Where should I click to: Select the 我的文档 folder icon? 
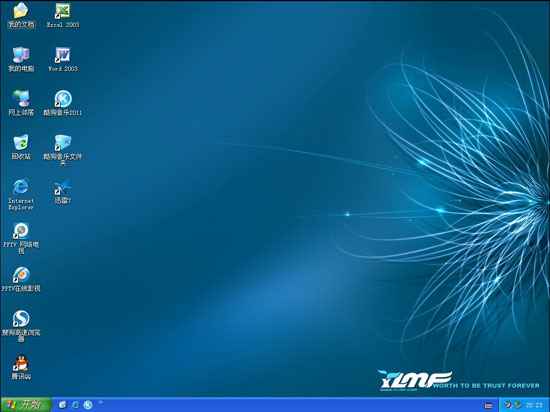pyautogui.click(x=21, y=15)
